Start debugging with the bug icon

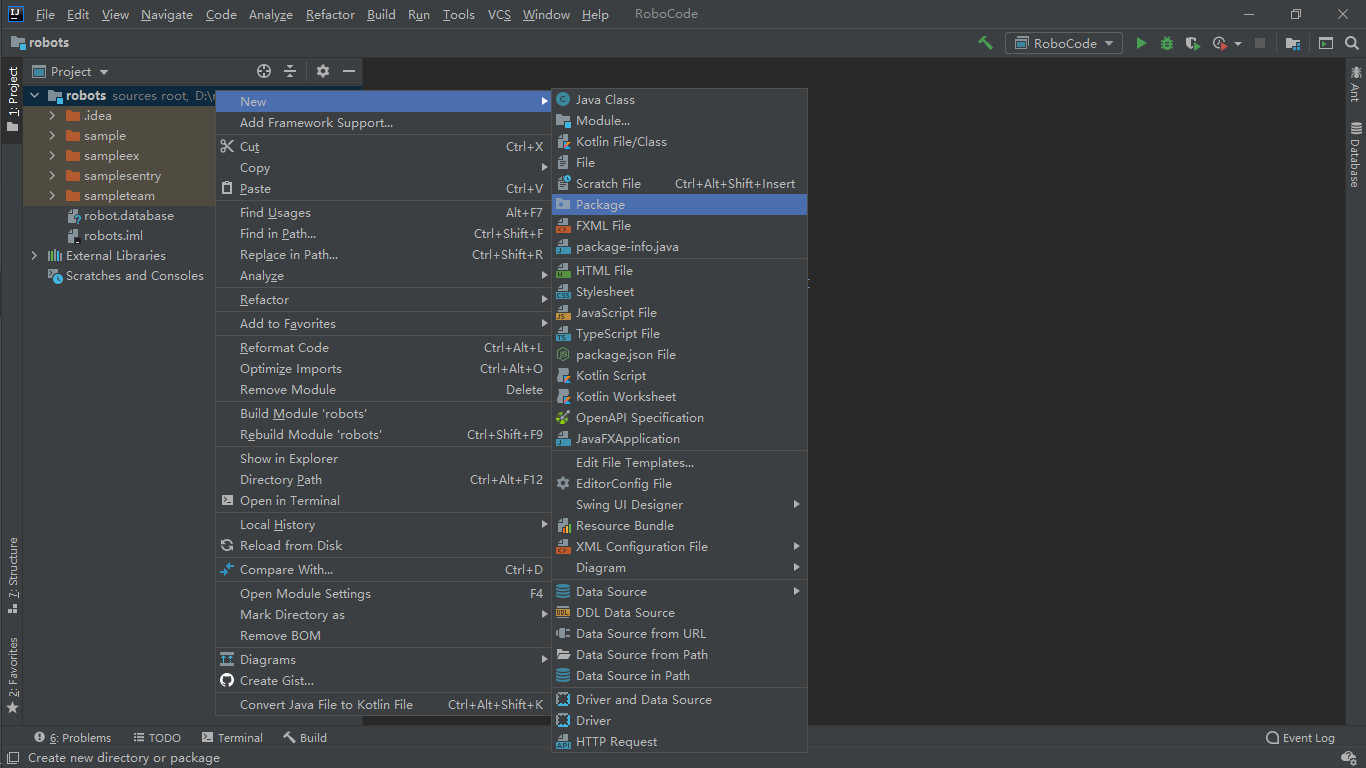click(1167, 43)
